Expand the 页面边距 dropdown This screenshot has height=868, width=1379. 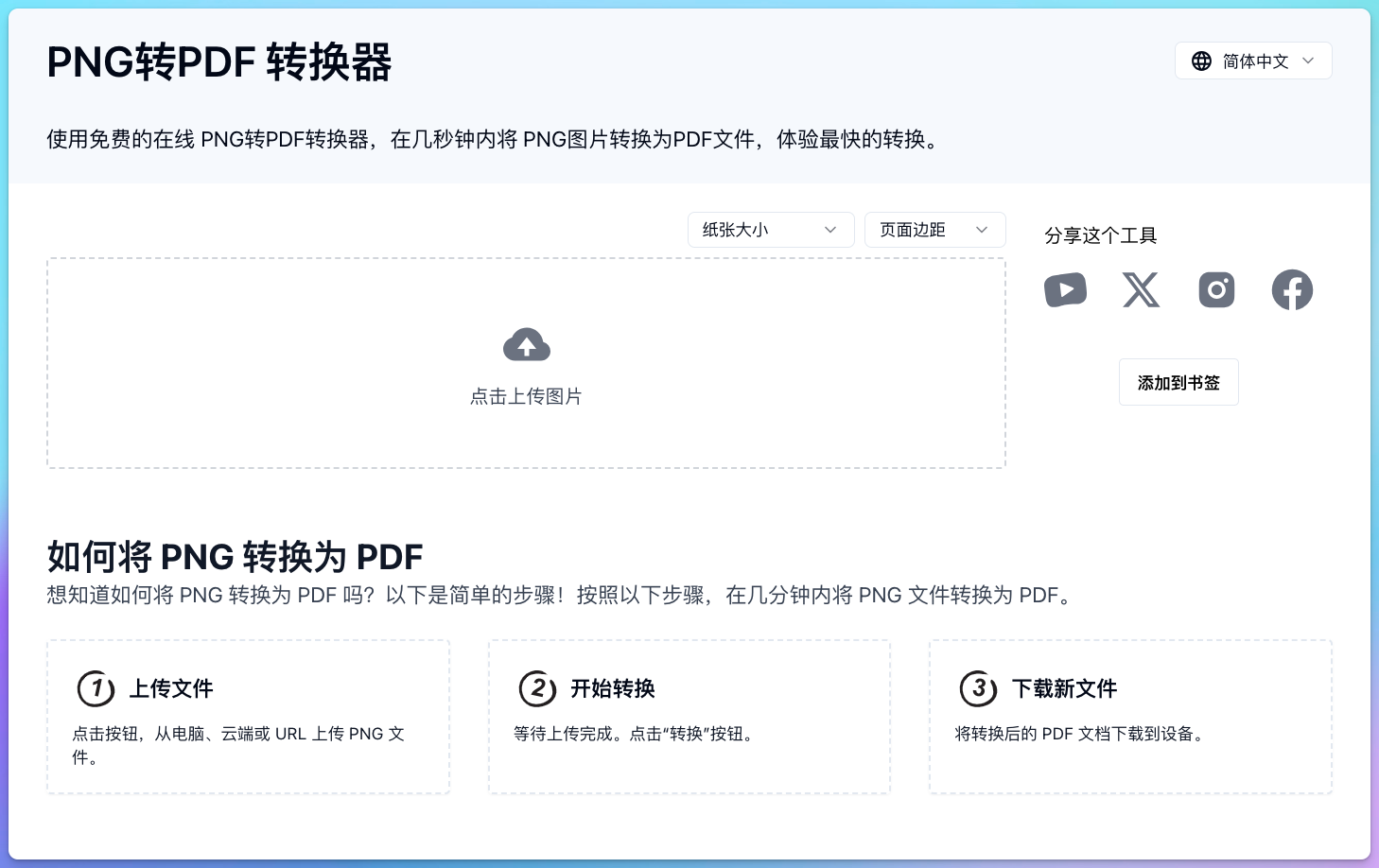(x=934, y=230)
